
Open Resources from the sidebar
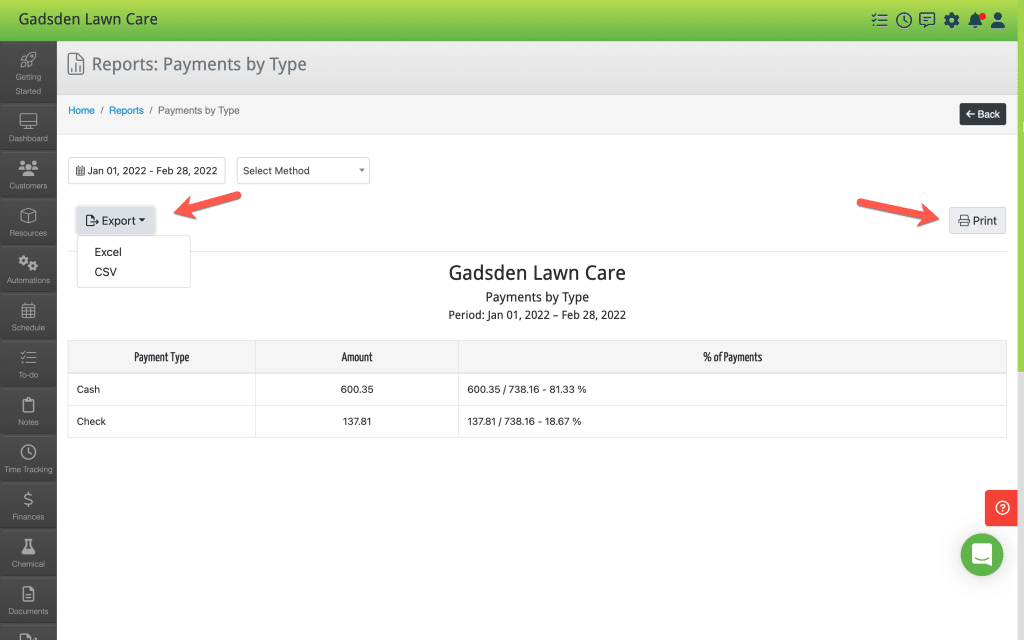(x=28, y=221)
